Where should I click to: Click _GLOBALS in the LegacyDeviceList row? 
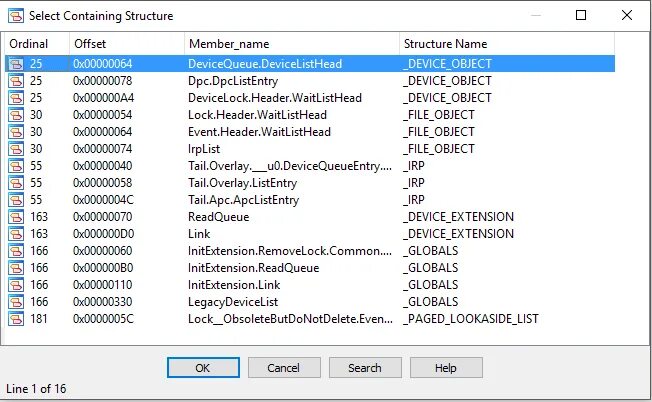click(430, 302)
